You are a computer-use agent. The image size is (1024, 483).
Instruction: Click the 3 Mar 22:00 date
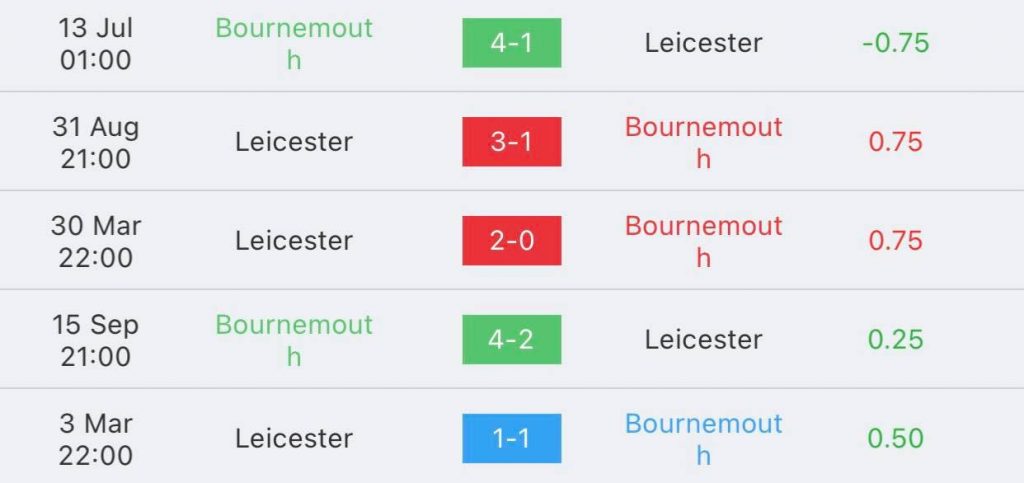[95, 439]
